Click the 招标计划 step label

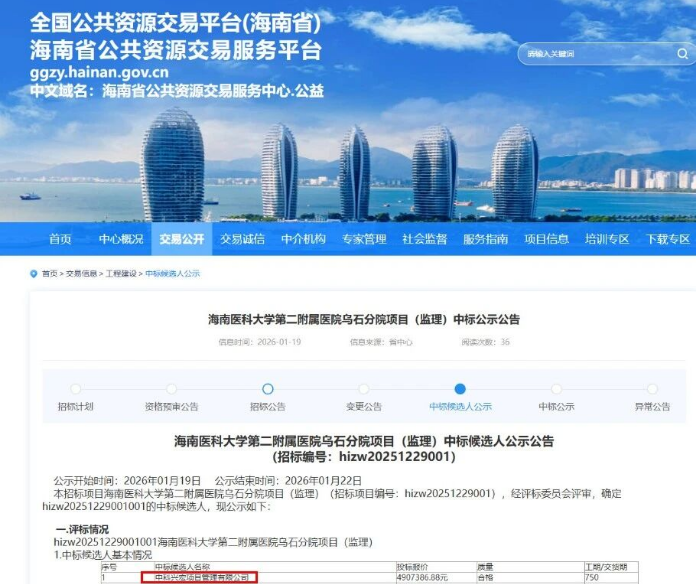click(75, 406)
